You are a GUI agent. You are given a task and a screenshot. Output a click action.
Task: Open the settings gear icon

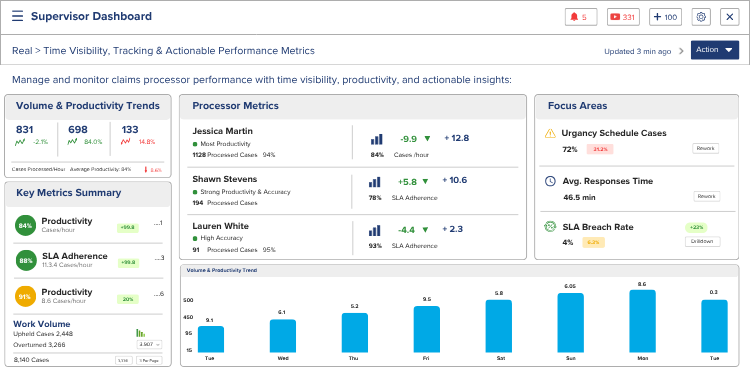[701, 17]
